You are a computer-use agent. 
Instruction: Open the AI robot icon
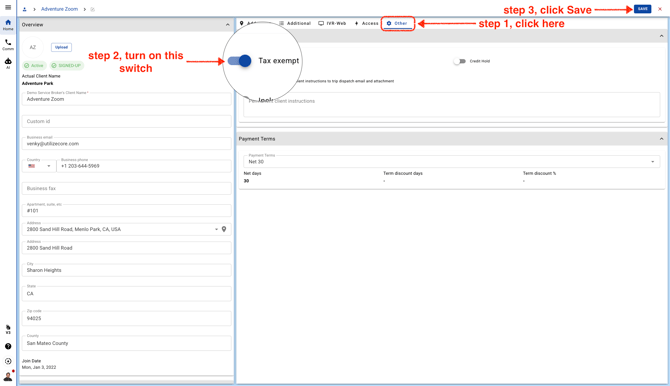pyautogui.click(x=8, y=63)
